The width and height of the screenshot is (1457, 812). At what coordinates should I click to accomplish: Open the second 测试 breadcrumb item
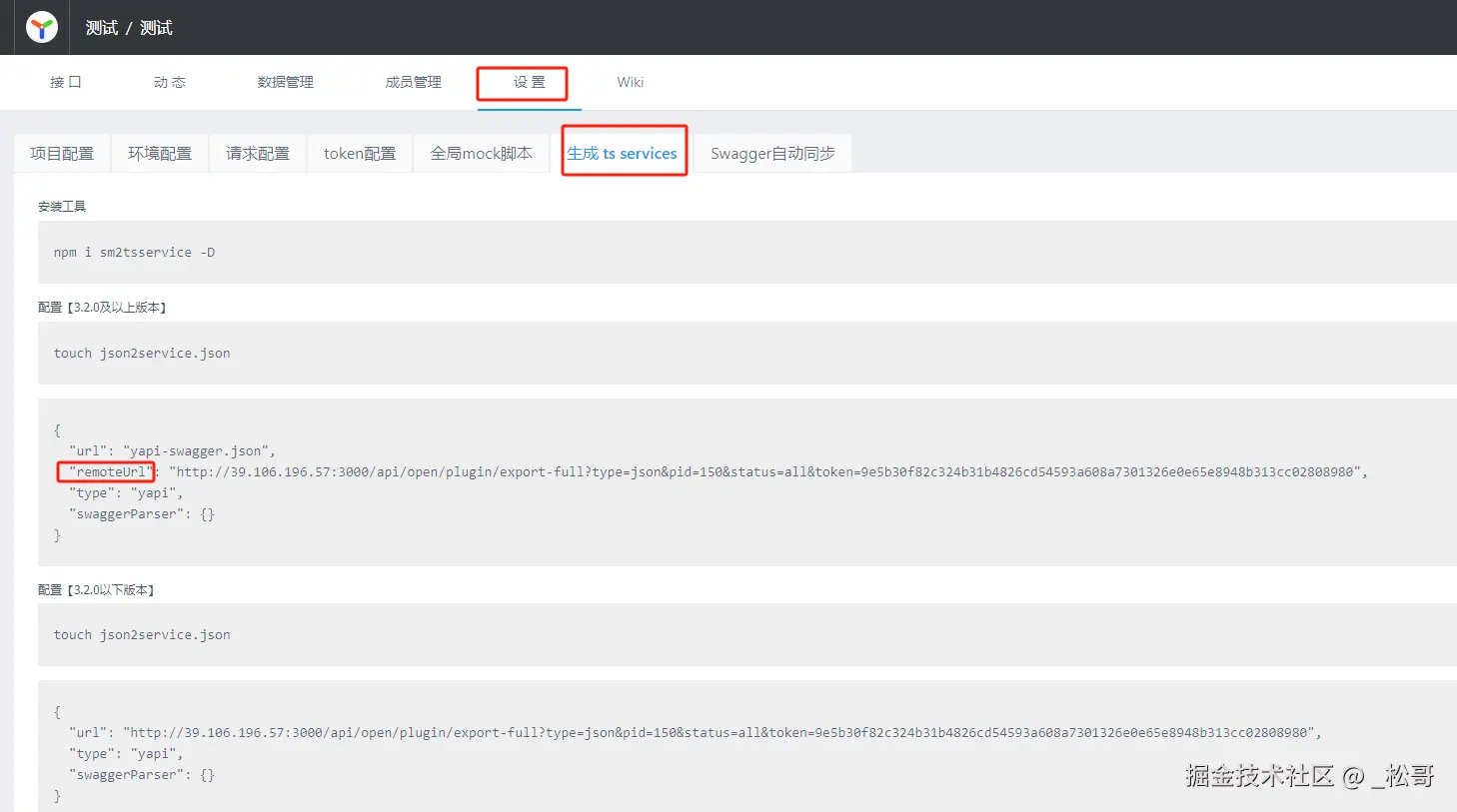tap(156, 28)
